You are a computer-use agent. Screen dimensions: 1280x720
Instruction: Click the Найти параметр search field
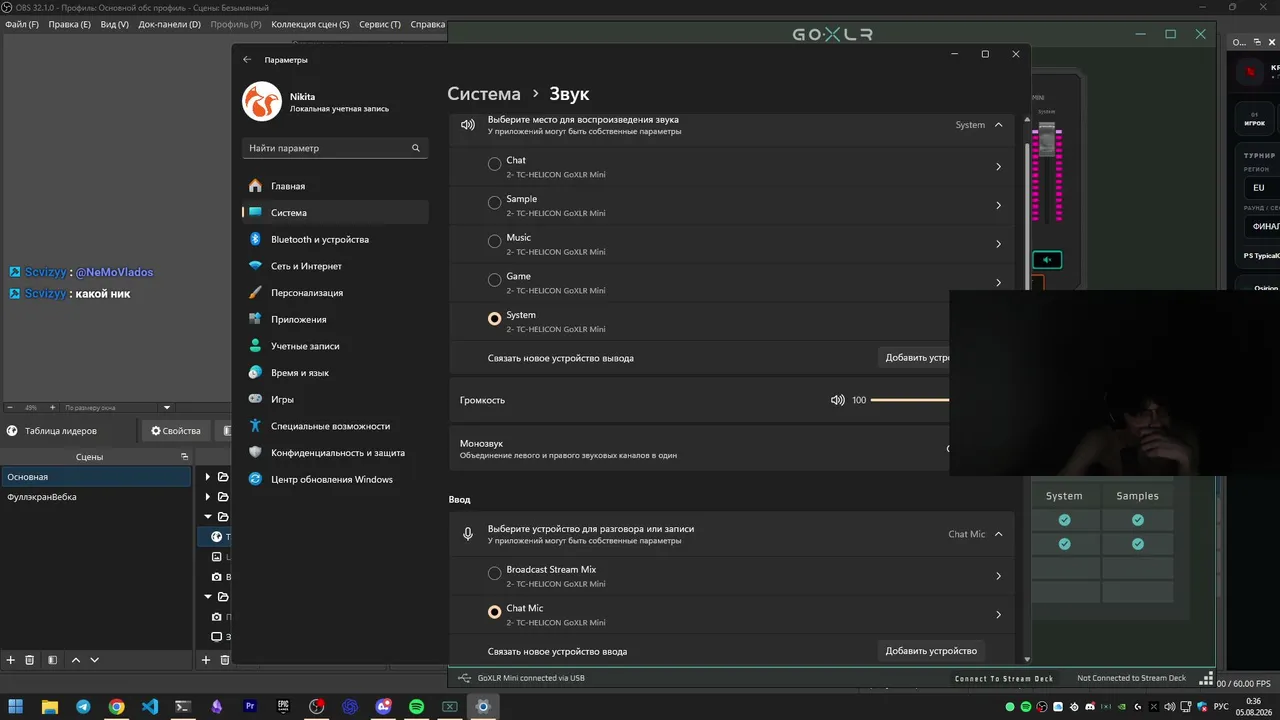[335, 148]
